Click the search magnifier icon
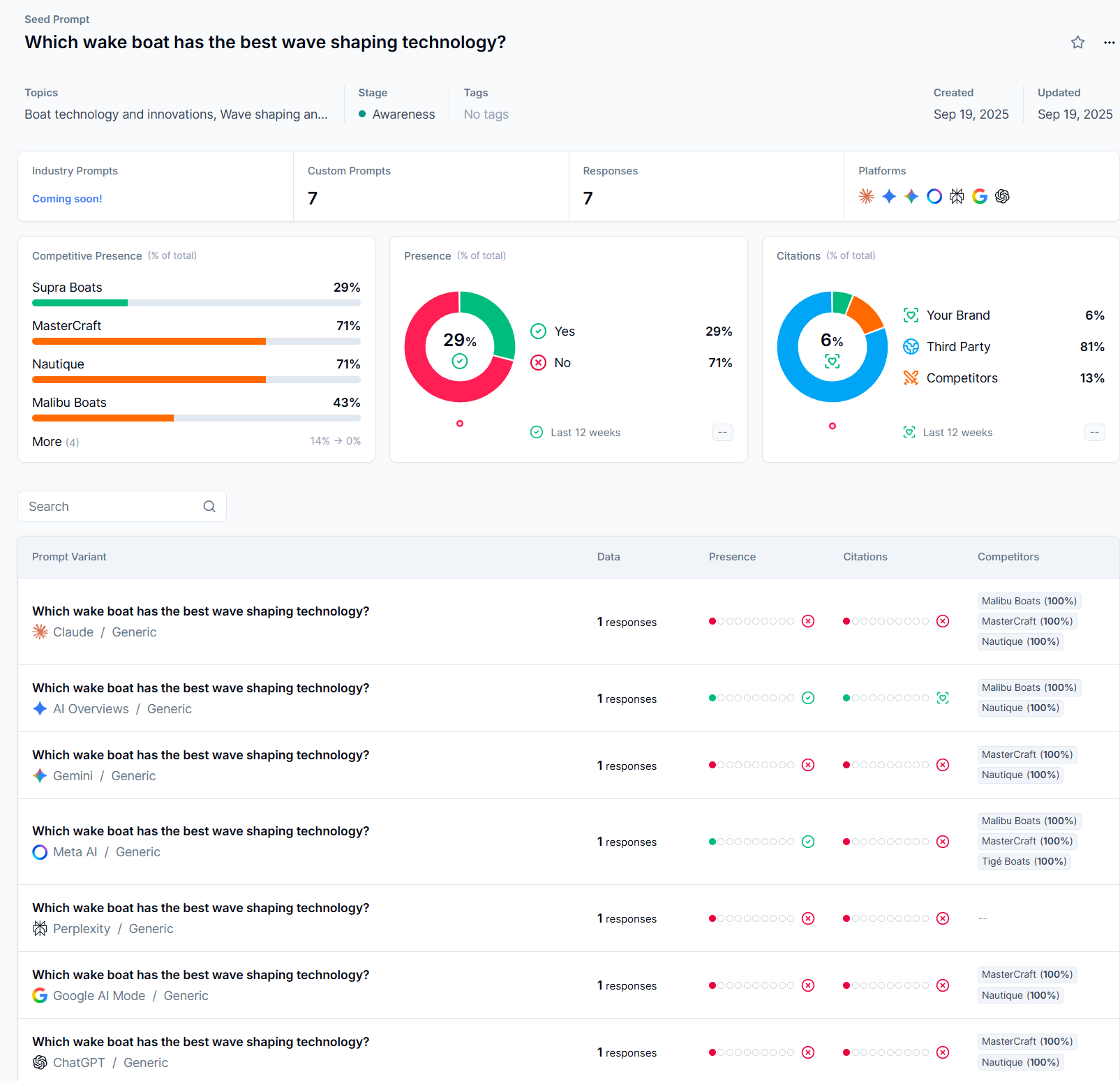This screenshot has height=1081, width=1120. point(209,506)
